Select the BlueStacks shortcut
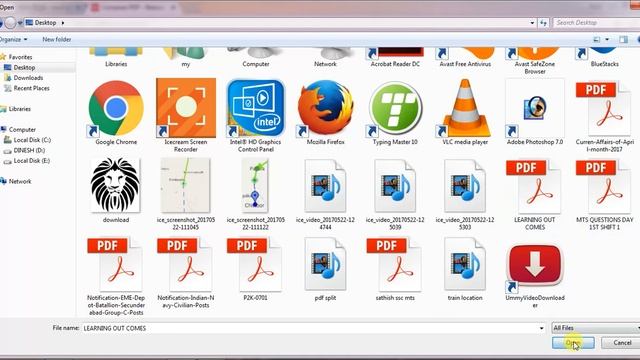Screen dimensions: 640x360 [x=604, y=58]
